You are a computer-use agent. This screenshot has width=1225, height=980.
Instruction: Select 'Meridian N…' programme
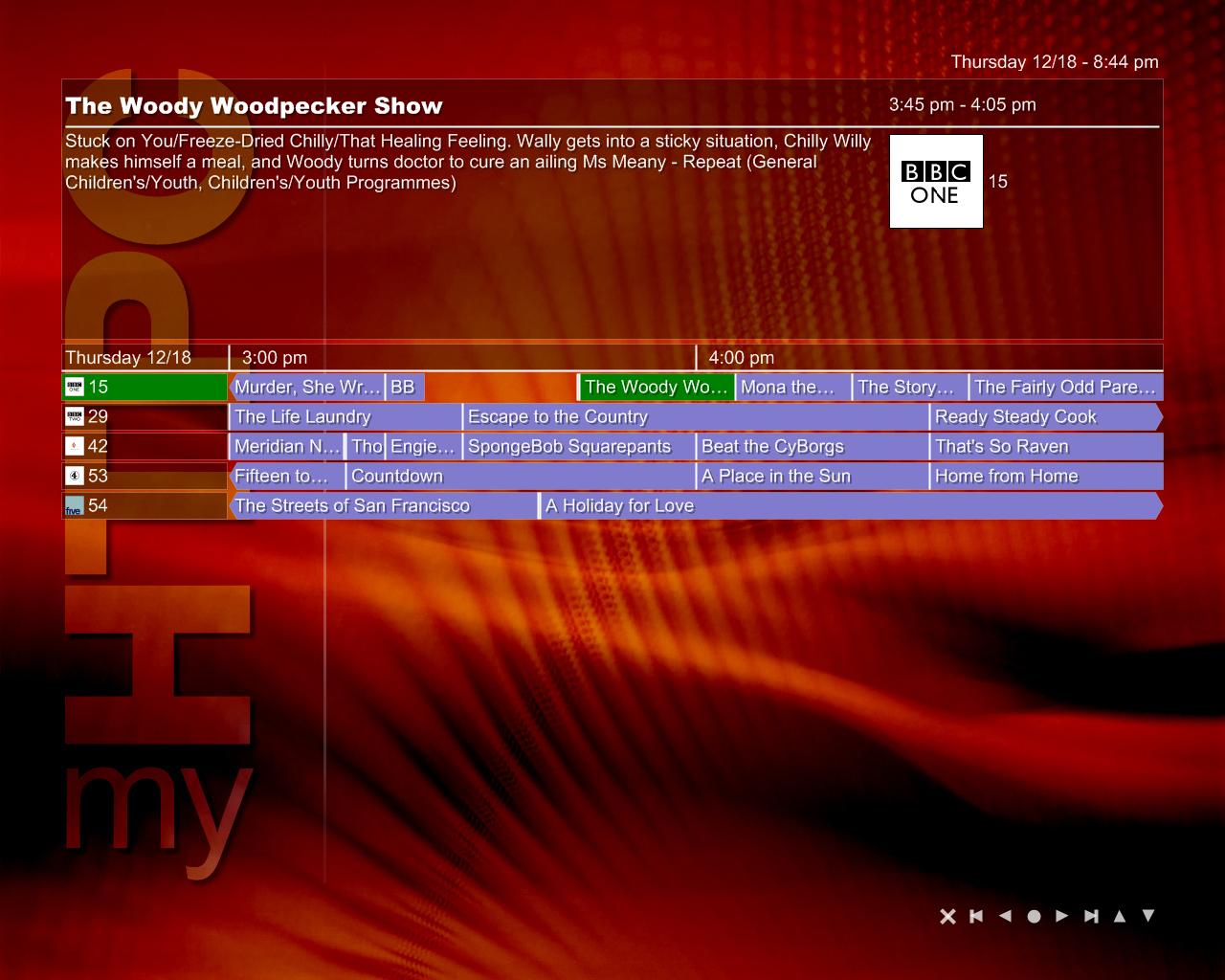[287, 447]
